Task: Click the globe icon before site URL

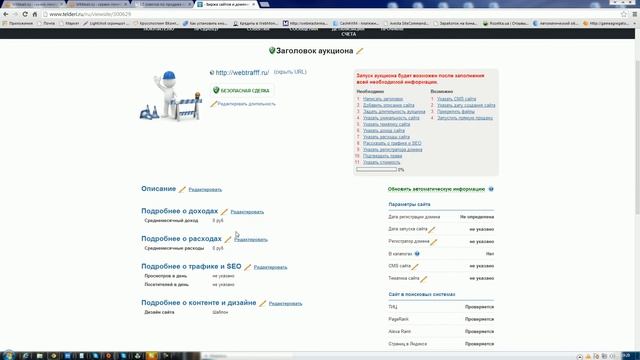Action: 212,73
